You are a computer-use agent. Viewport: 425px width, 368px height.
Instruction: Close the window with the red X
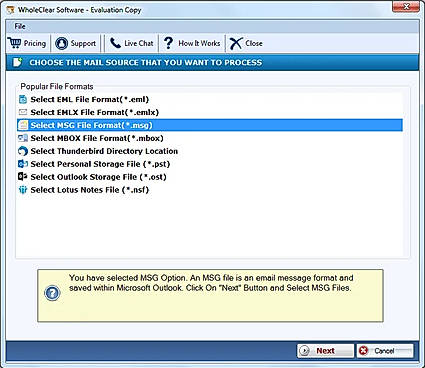tap(406, 6)
